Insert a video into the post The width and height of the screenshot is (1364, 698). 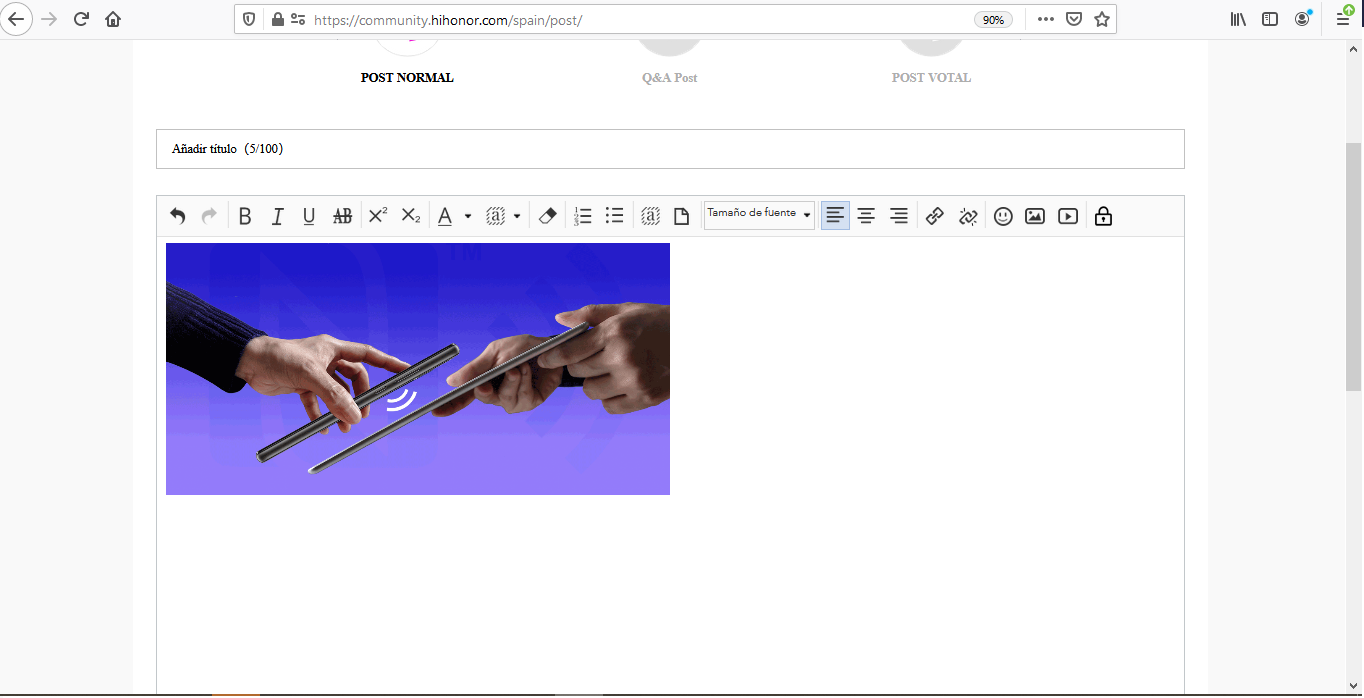(1068, 216)
